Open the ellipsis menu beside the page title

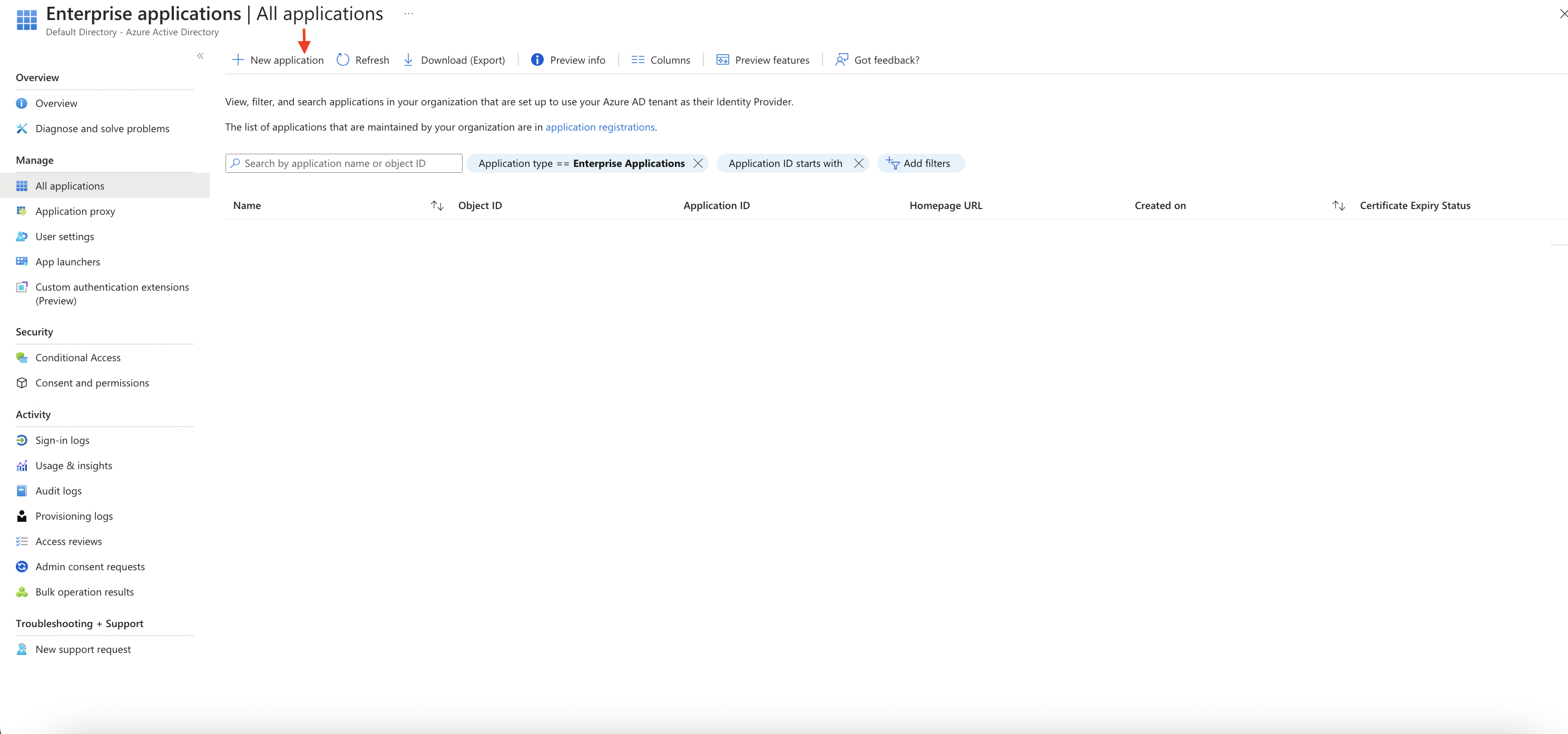(x=408, y=13)
